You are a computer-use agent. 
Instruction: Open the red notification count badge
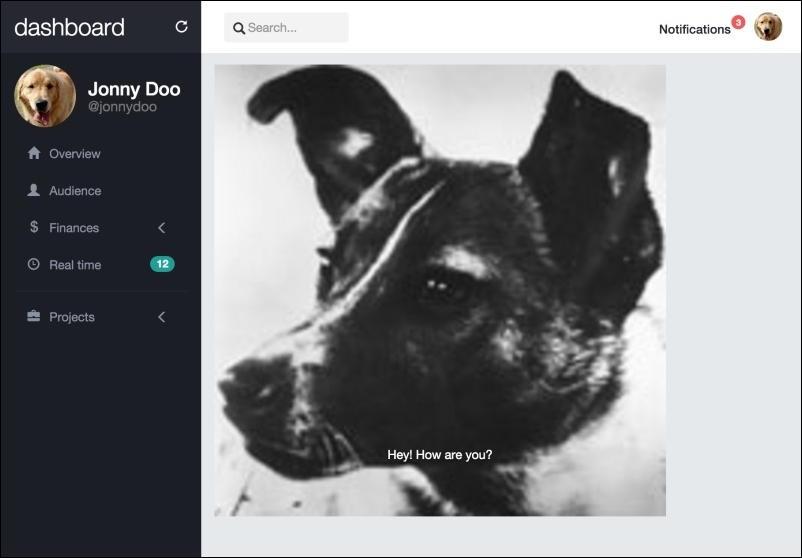[738, 22]
